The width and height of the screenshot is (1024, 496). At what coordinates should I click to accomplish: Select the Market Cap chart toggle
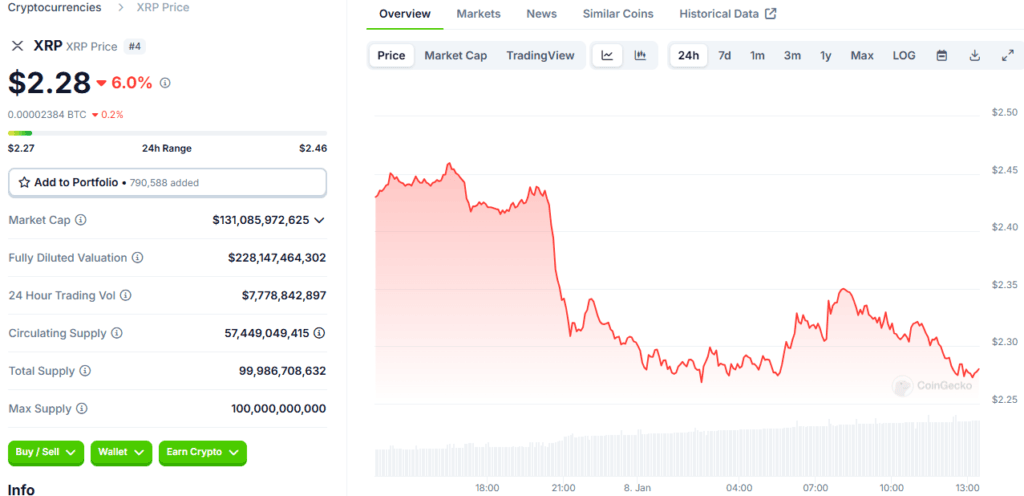tap(455, 55)
